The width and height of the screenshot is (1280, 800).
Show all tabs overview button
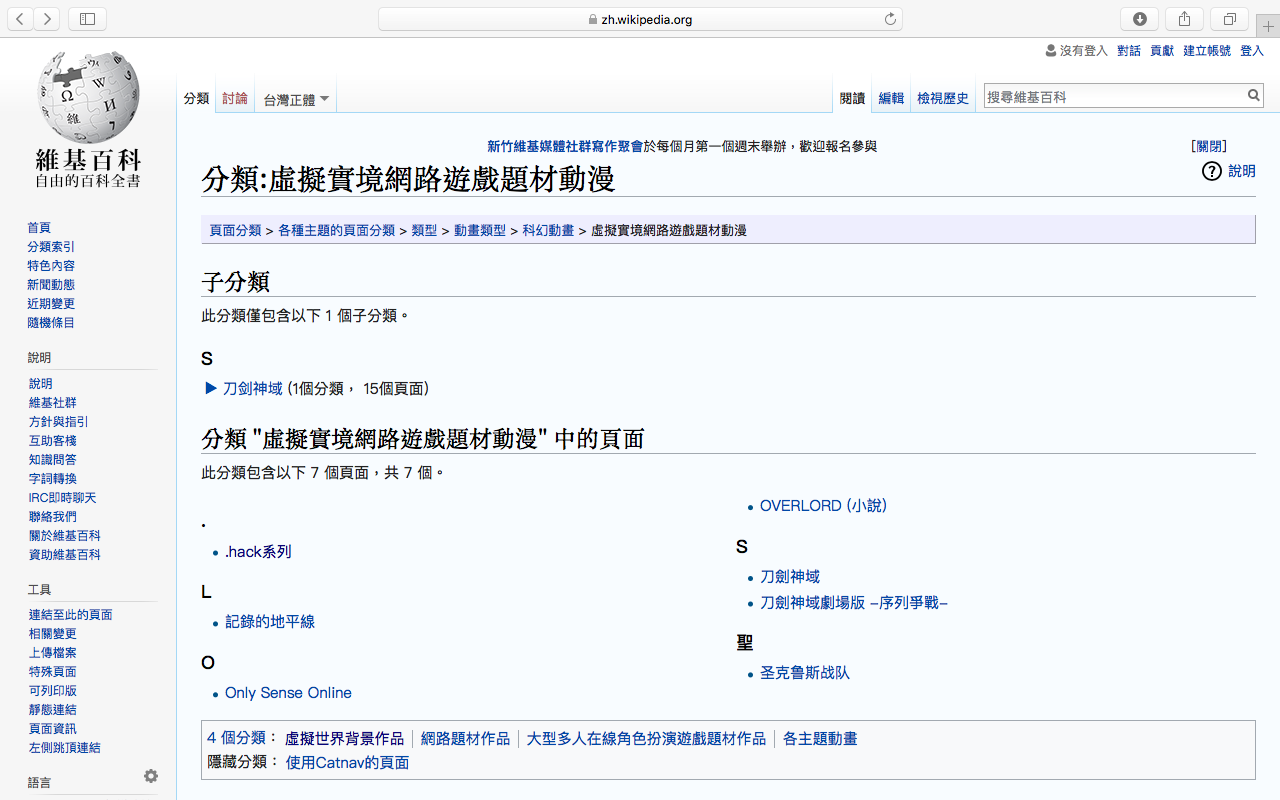(1229, 19)
